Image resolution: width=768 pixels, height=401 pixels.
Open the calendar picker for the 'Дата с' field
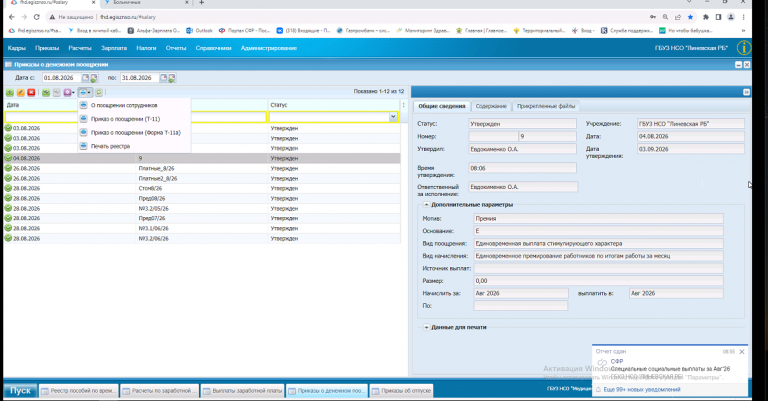click(85, 78)
